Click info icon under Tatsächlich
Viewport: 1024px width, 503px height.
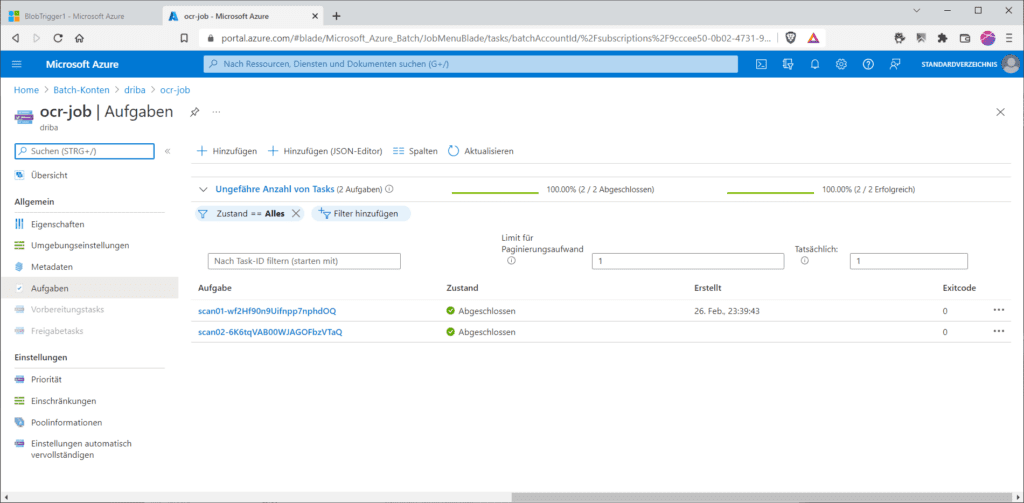point(805,261)
